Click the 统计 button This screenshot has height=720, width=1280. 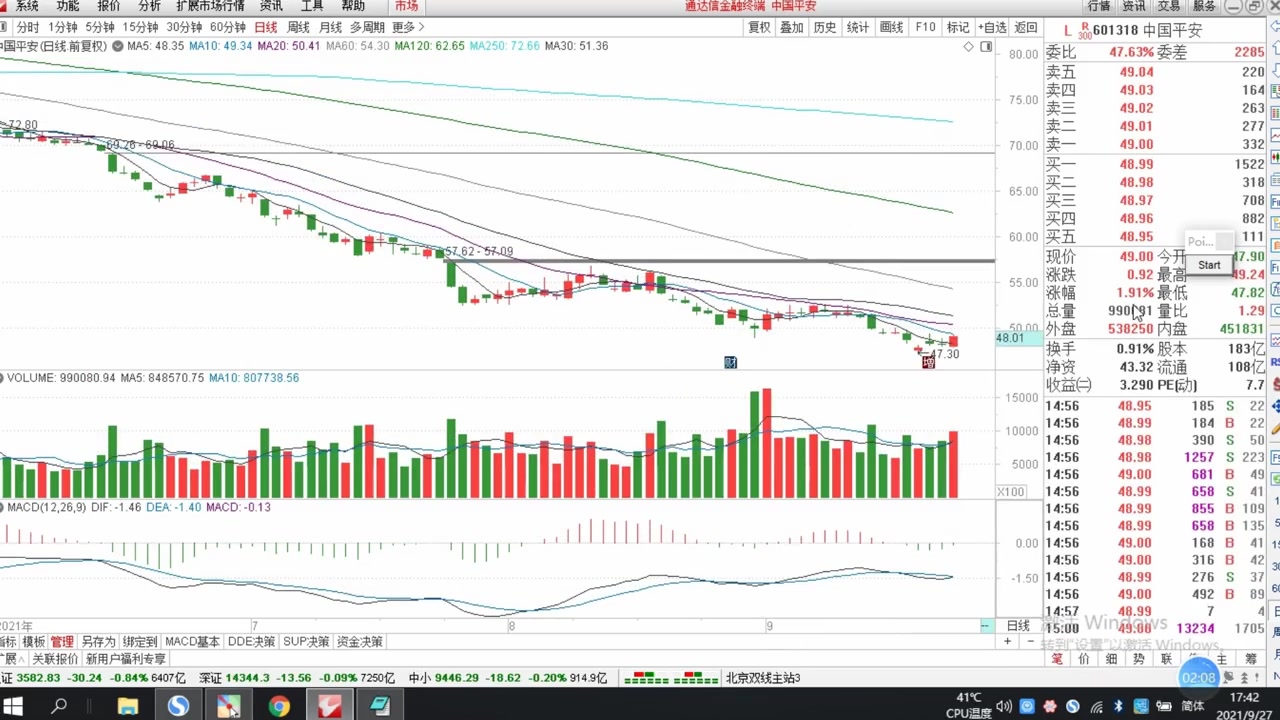click(858, 27)
